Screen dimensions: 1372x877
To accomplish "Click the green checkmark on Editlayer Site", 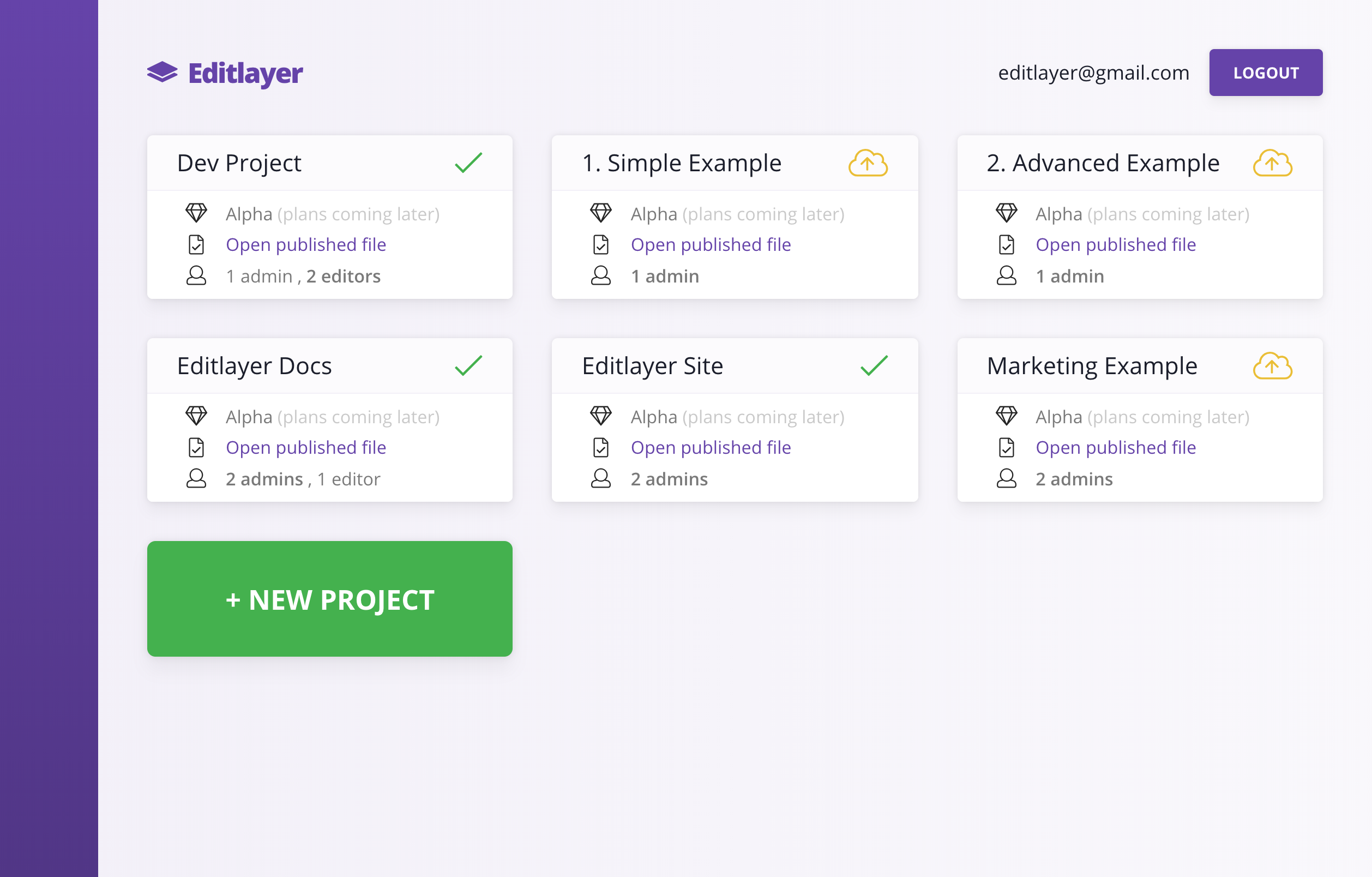I will (x=874, y=366).
